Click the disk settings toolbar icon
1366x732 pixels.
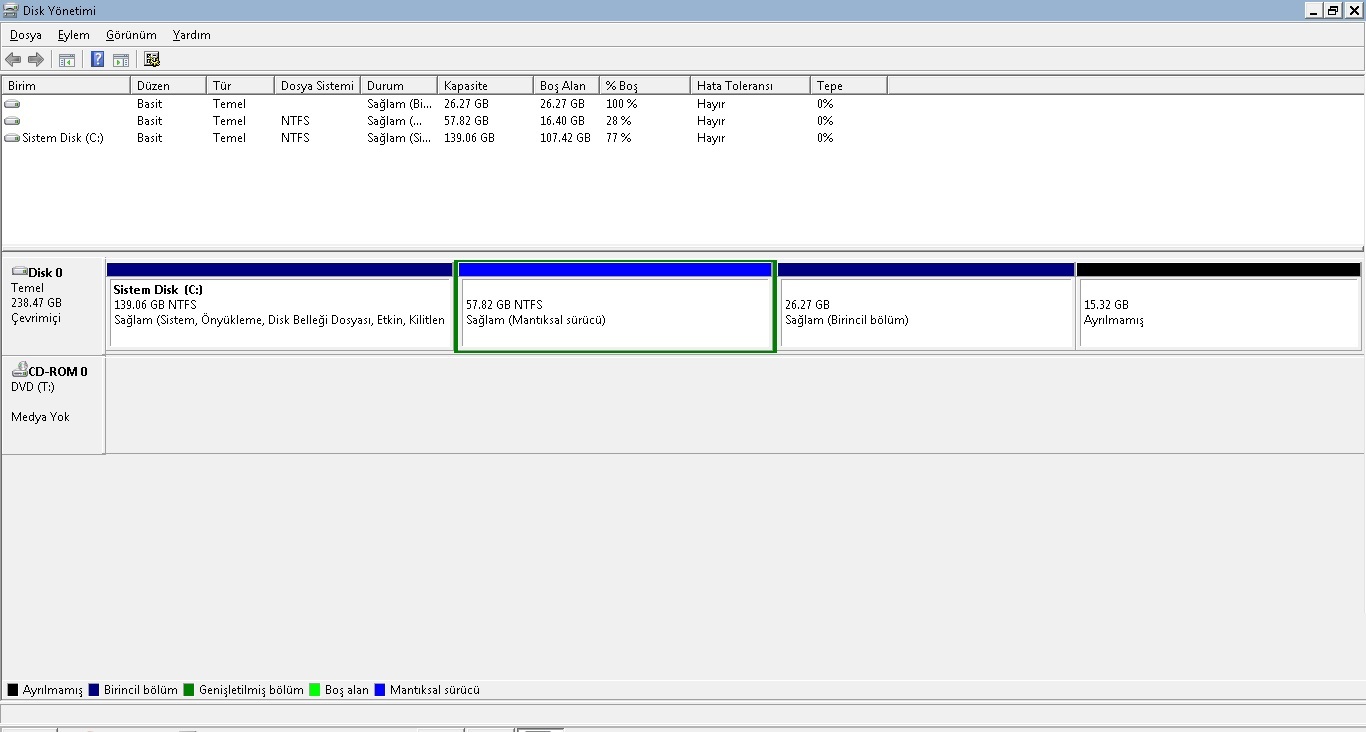point(152,60)
